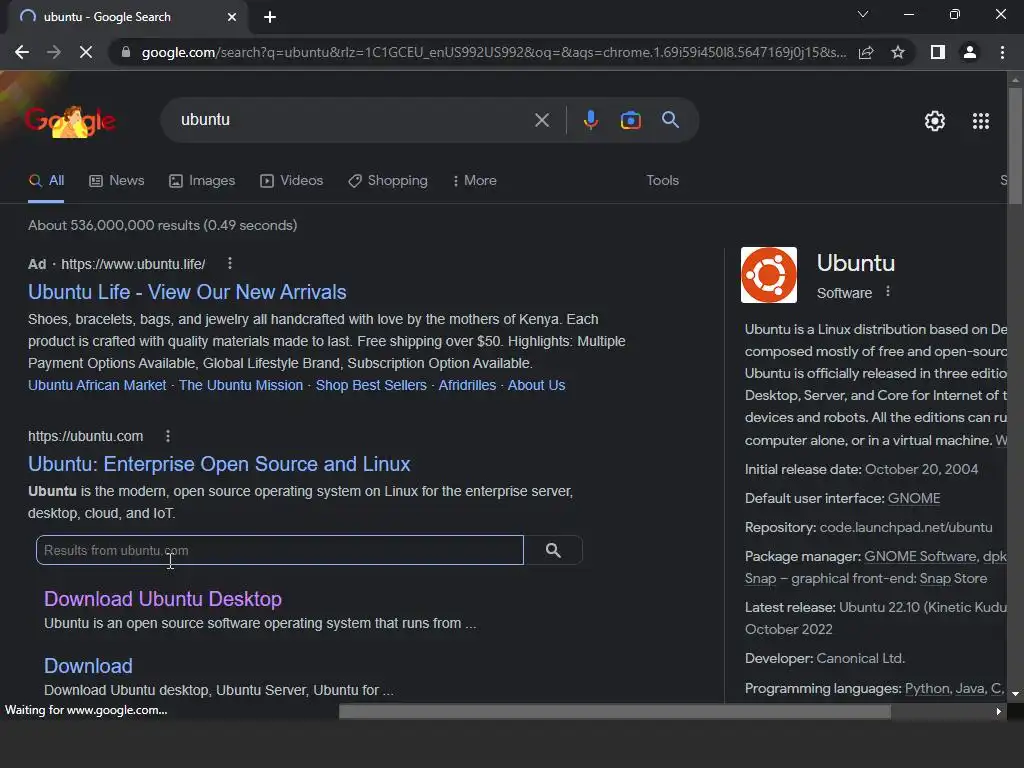Search by image camera icon
Screen dimensions: 1024x768
pos(631,120)
